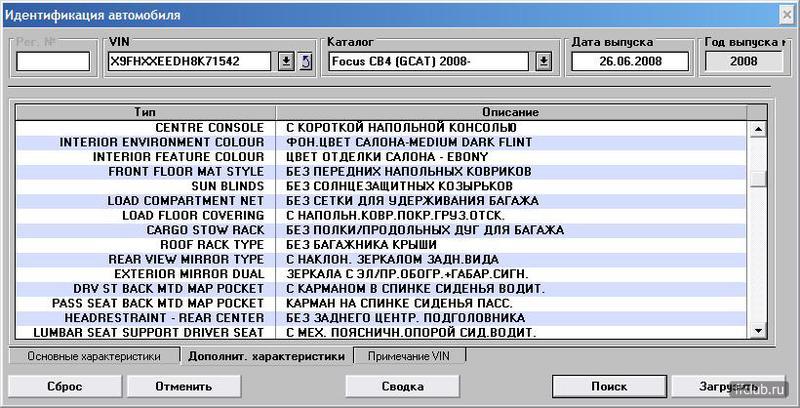The height and width of the screenshot is (408, 800).
Task: Select PASS SEAT BACK MTD MAP POCKET row
Action: coord(381,304)
